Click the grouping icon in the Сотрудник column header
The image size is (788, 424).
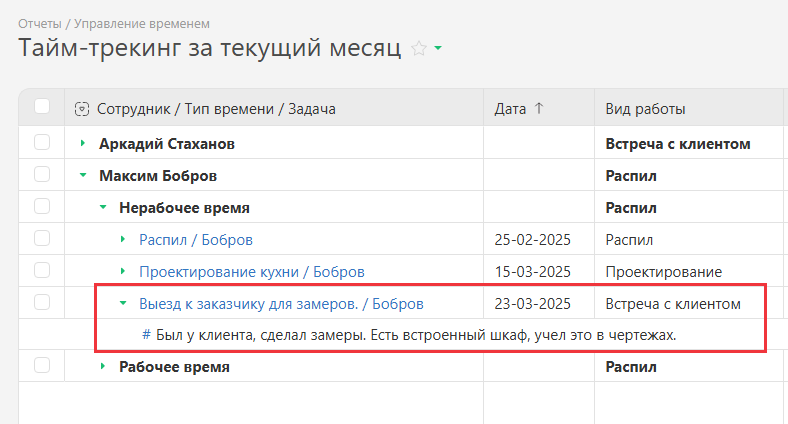pyautogui.click(x=82, y=109)
